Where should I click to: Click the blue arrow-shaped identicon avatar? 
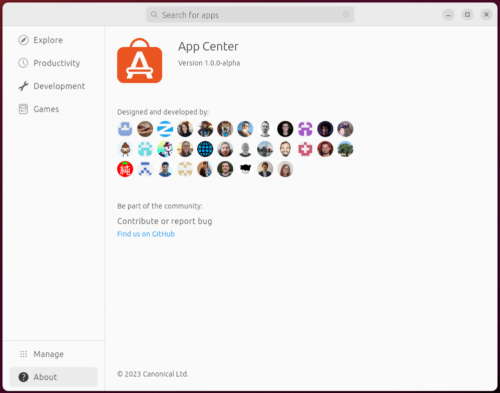tap(145, 169)
